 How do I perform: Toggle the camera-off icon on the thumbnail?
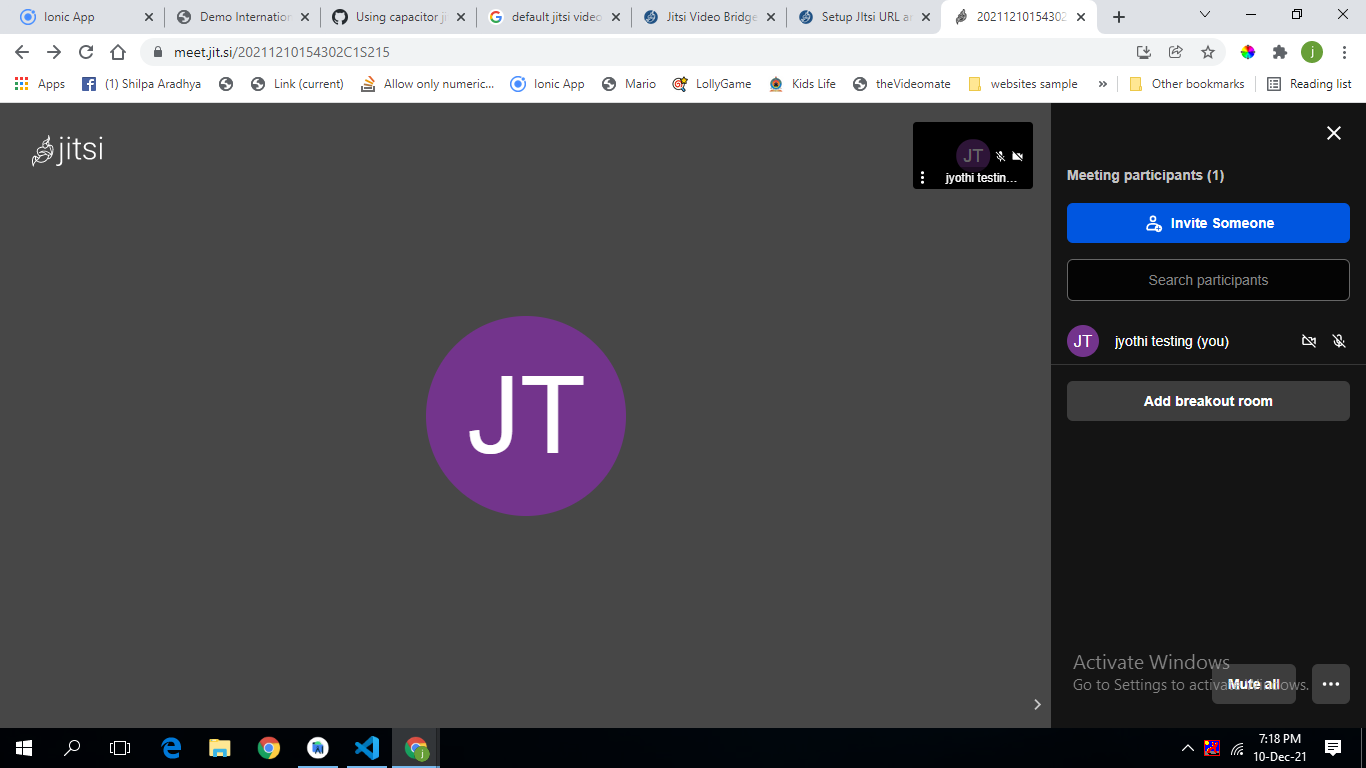pos(1018,156)
